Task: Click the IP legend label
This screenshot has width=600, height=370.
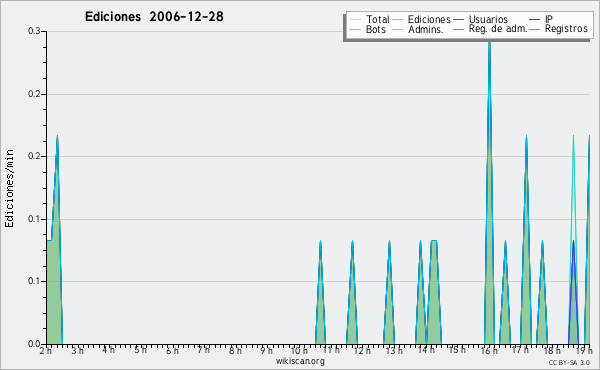Action: point(549,19)
